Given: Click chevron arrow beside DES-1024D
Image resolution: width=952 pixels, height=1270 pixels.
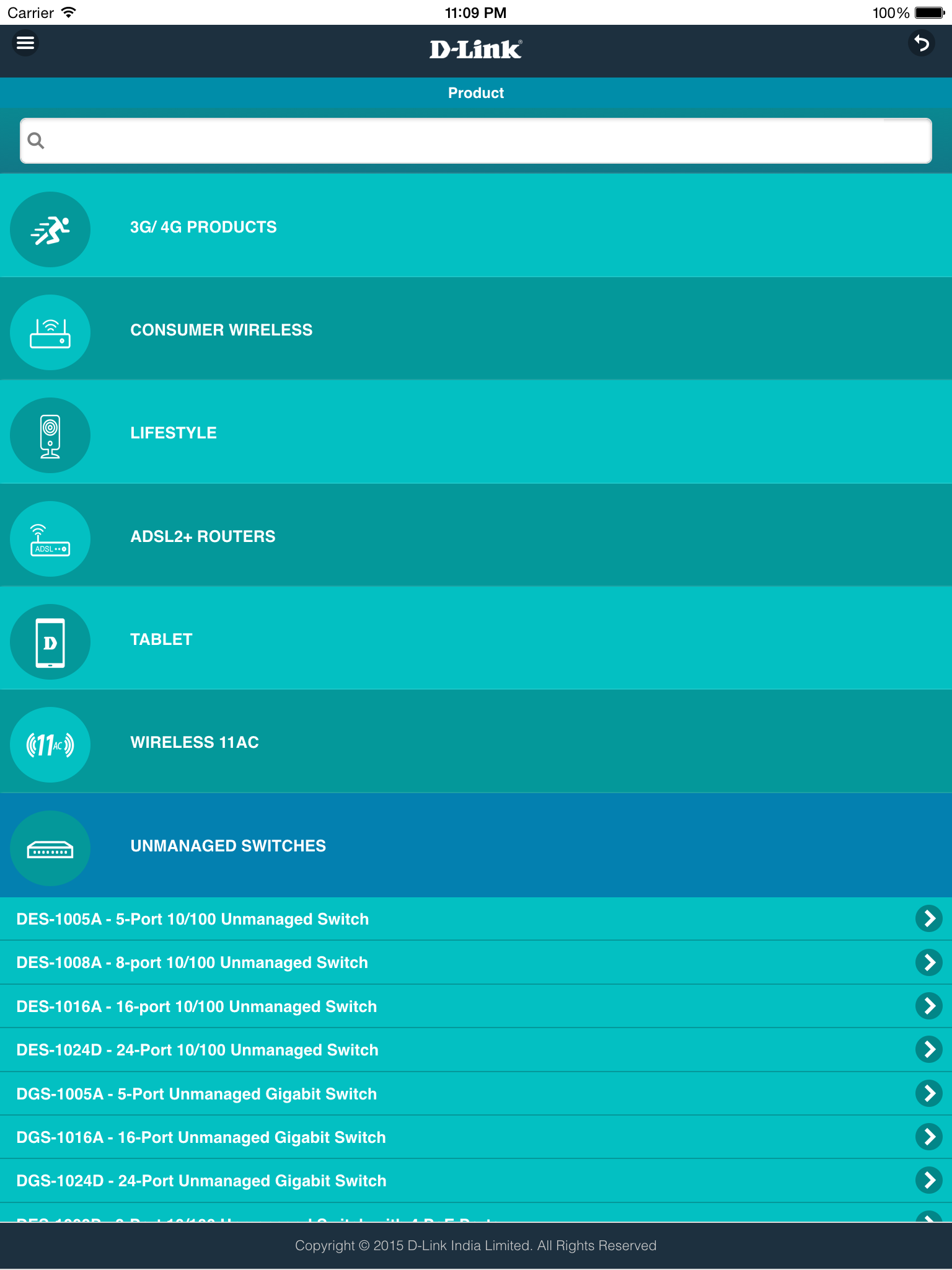Looking at the screenshot, I should coord(929,1049).
